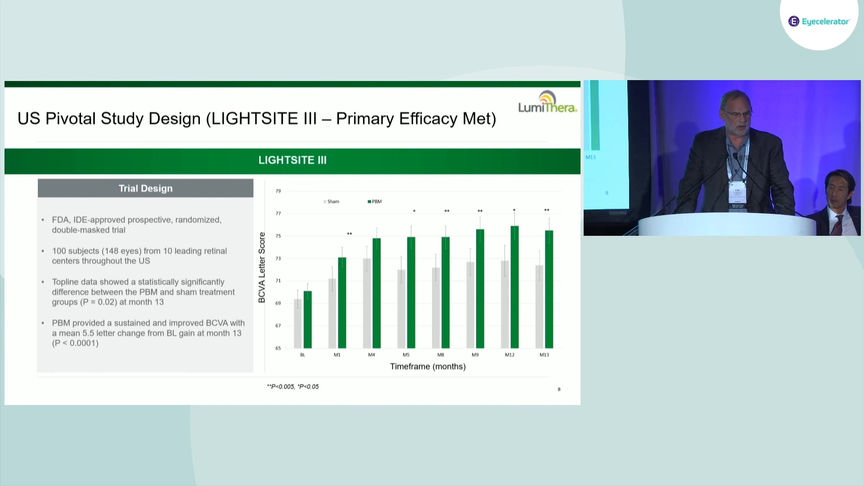Click the gray Sham bar at M13
The width and height of the screenshot is (864, 486).
tap(539, 306)
